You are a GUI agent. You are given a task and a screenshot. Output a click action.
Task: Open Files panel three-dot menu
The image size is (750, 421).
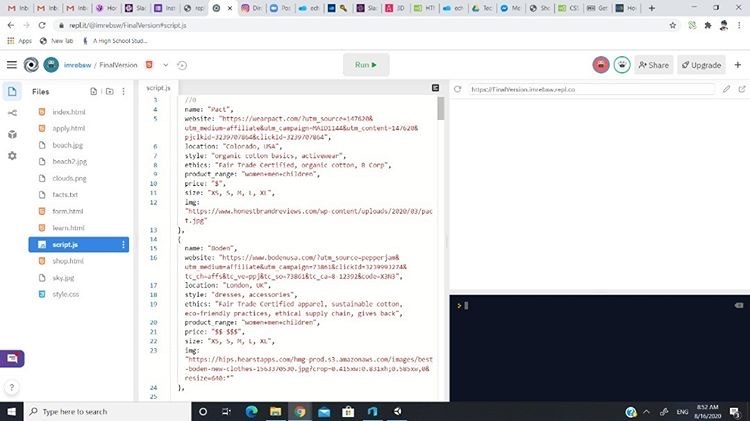click(x=123, y=91)
